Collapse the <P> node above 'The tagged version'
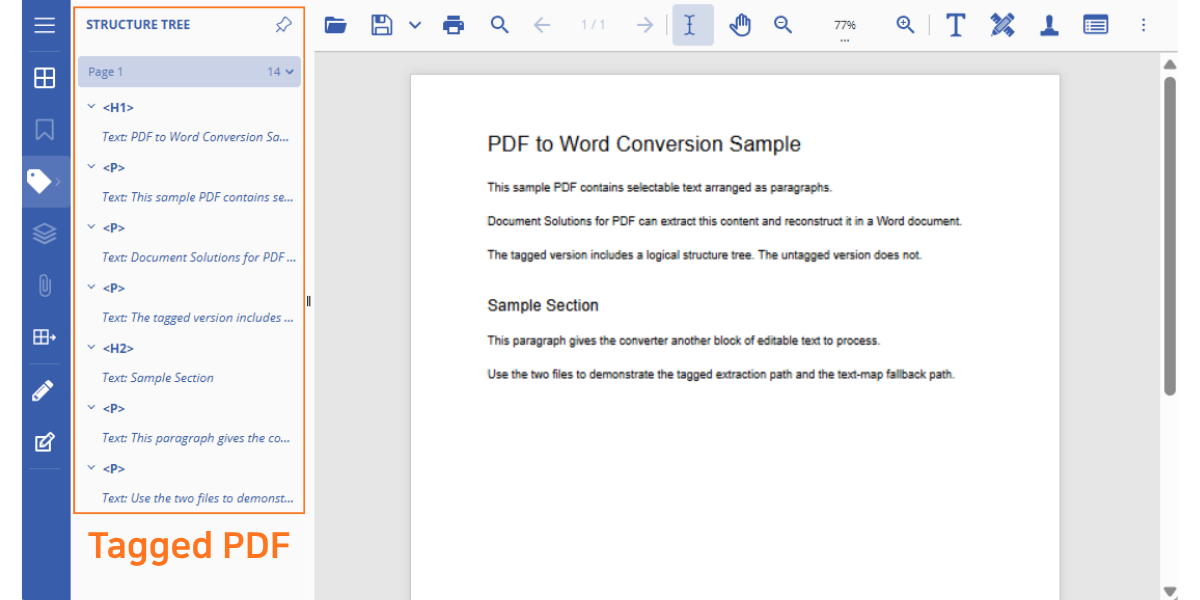The width and height of the screenshot is (1200, 600). pyautogui.click(x=91, y=286)
